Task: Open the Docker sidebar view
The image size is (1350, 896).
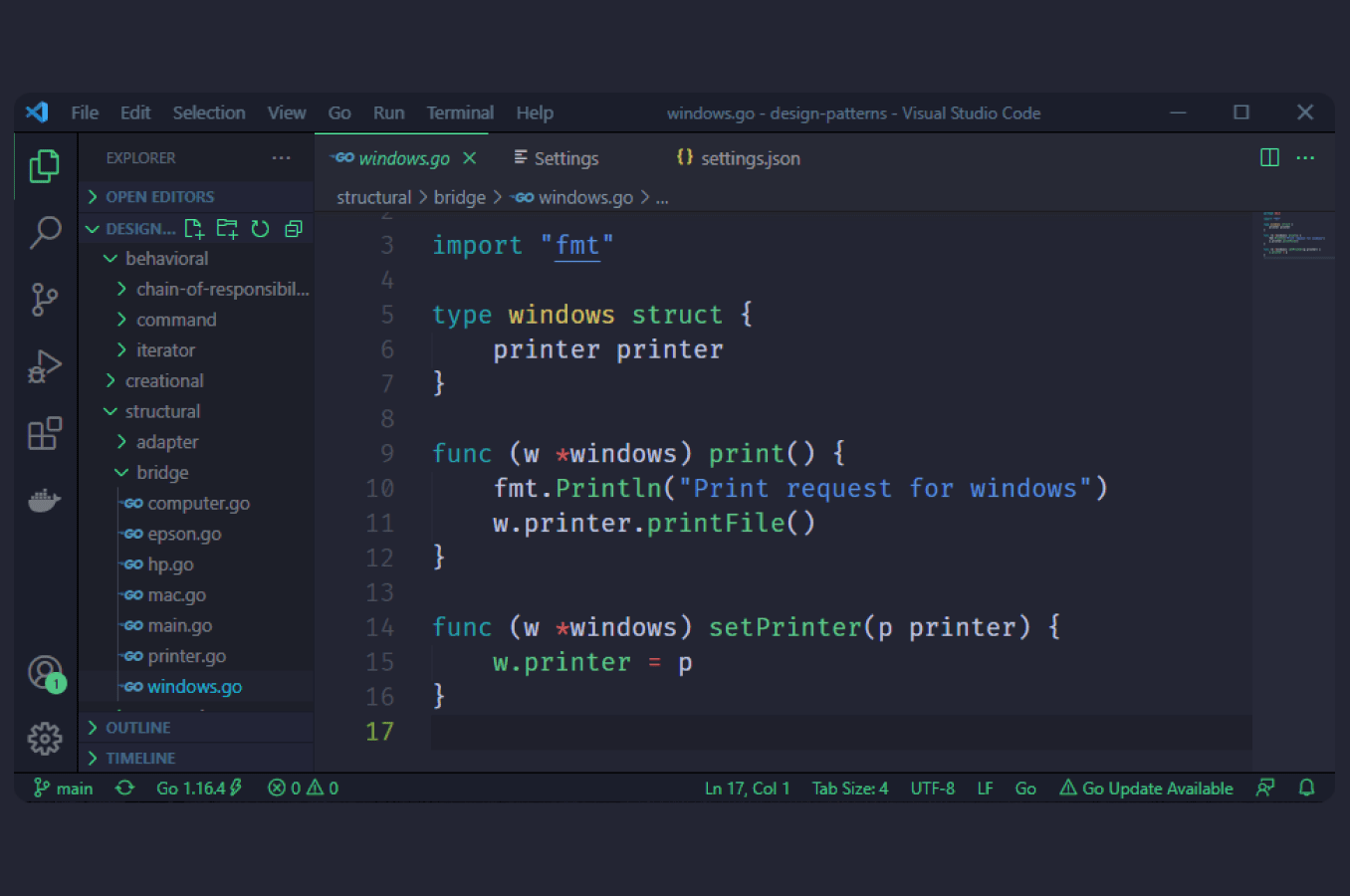Action: (x=45, y=500)
